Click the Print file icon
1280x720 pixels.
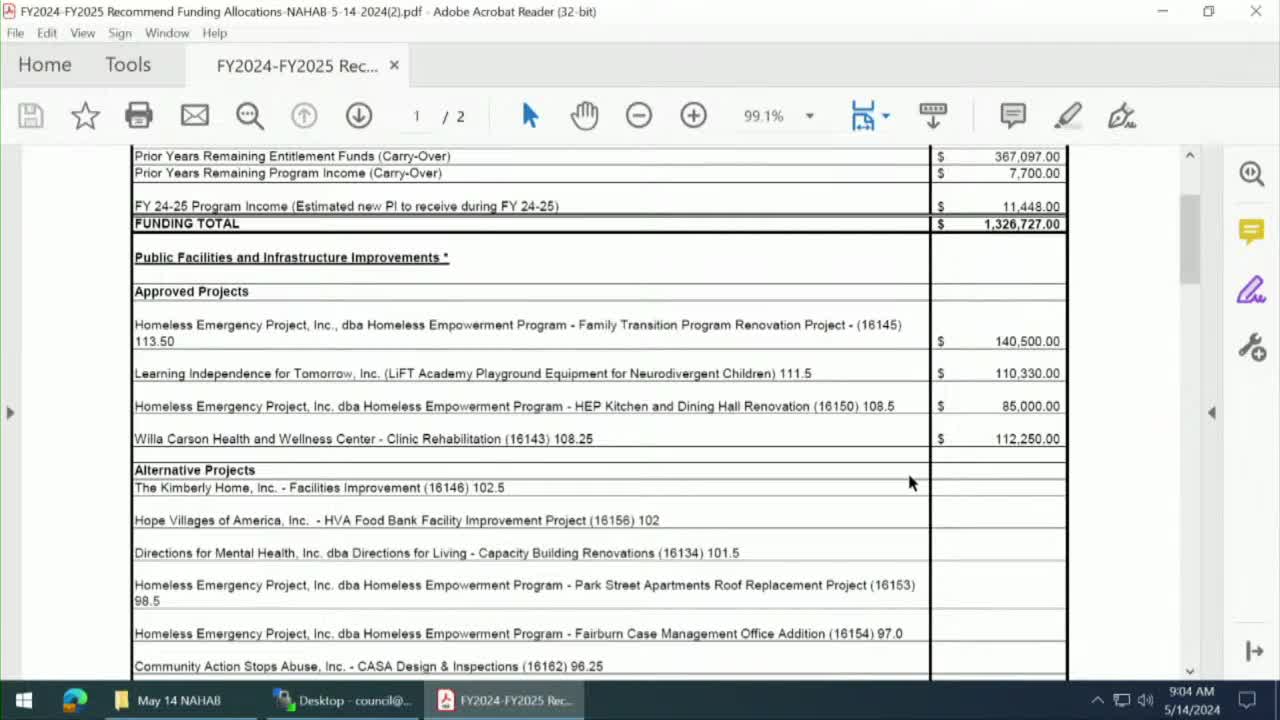(139, 116)
